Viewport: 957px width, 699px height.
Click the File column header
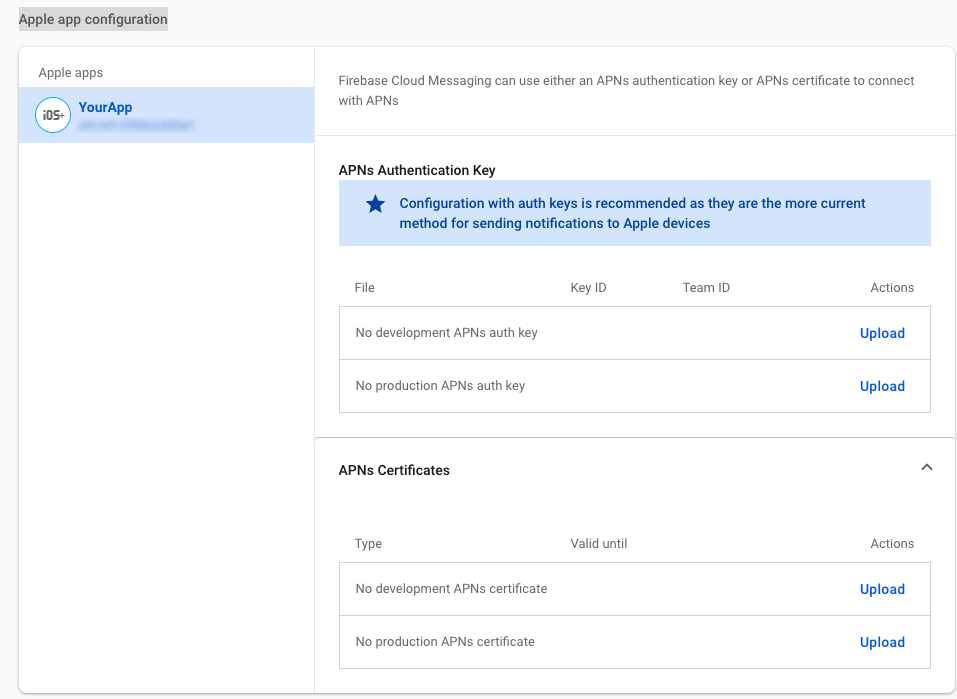coord(364,287)
